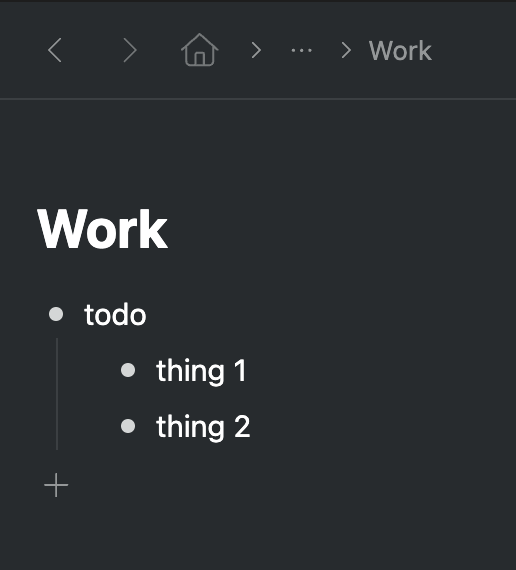Image resolution: width=516 pixels, height=570 pixels.
Task: Place cursor in the todo item text
Action: 115,315
